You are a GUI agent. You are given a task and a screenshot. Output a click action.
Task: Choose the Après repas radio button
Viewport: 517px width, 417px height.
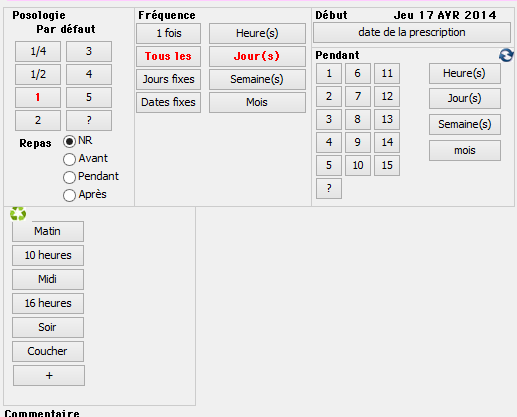(x=69, y=195)
